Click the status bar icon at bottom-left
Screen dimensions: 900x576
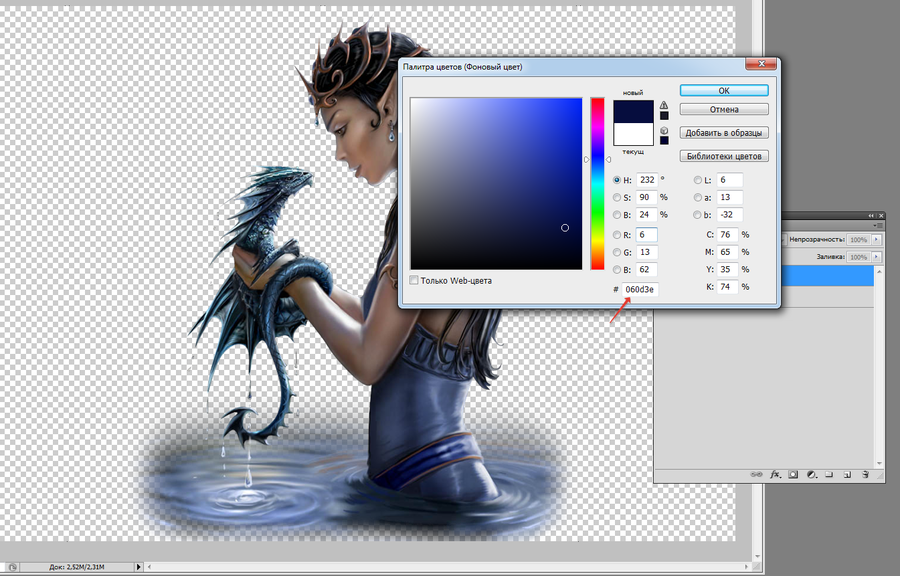pyautogui.click(x=13, y=567)
